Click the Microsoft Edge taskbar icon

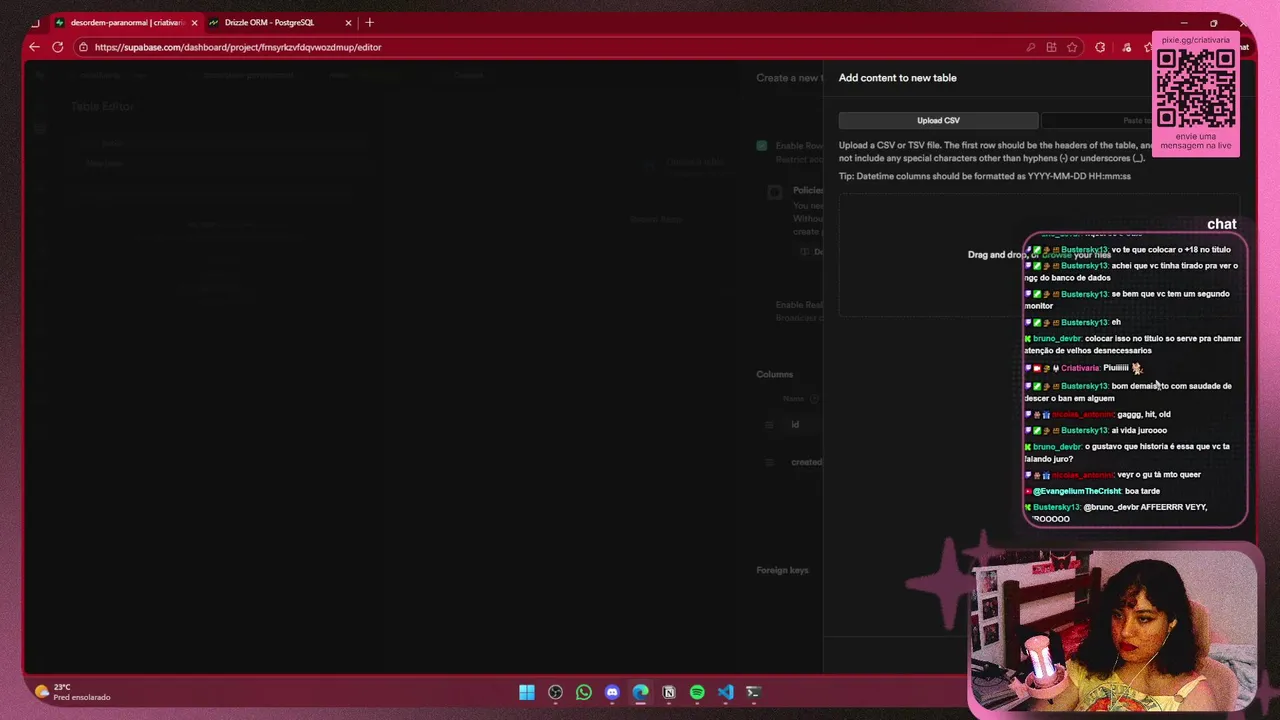click(x=640, y=692)
